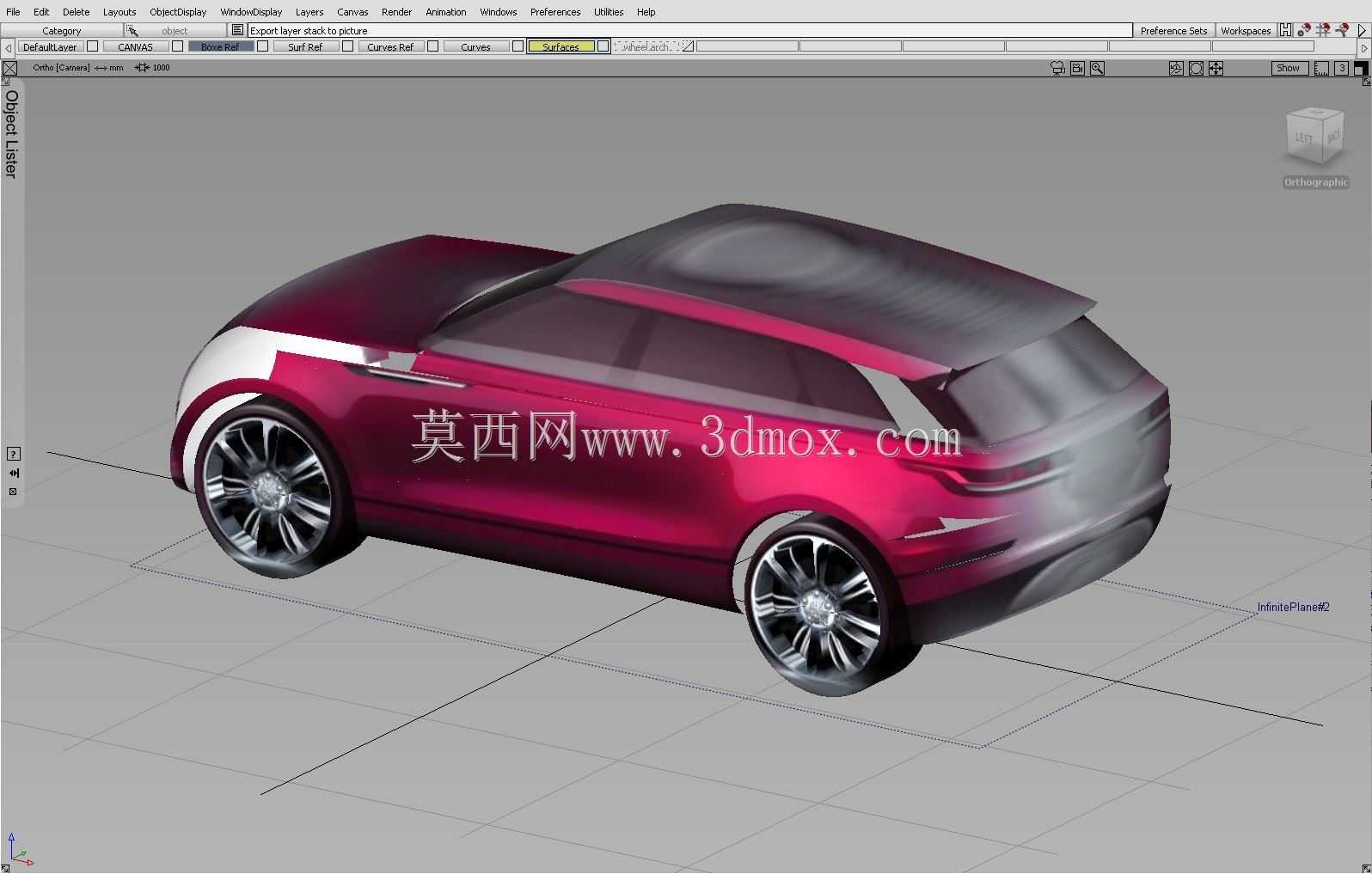Click the dotted ruler icon beside Show

[x=1321, y=68]
